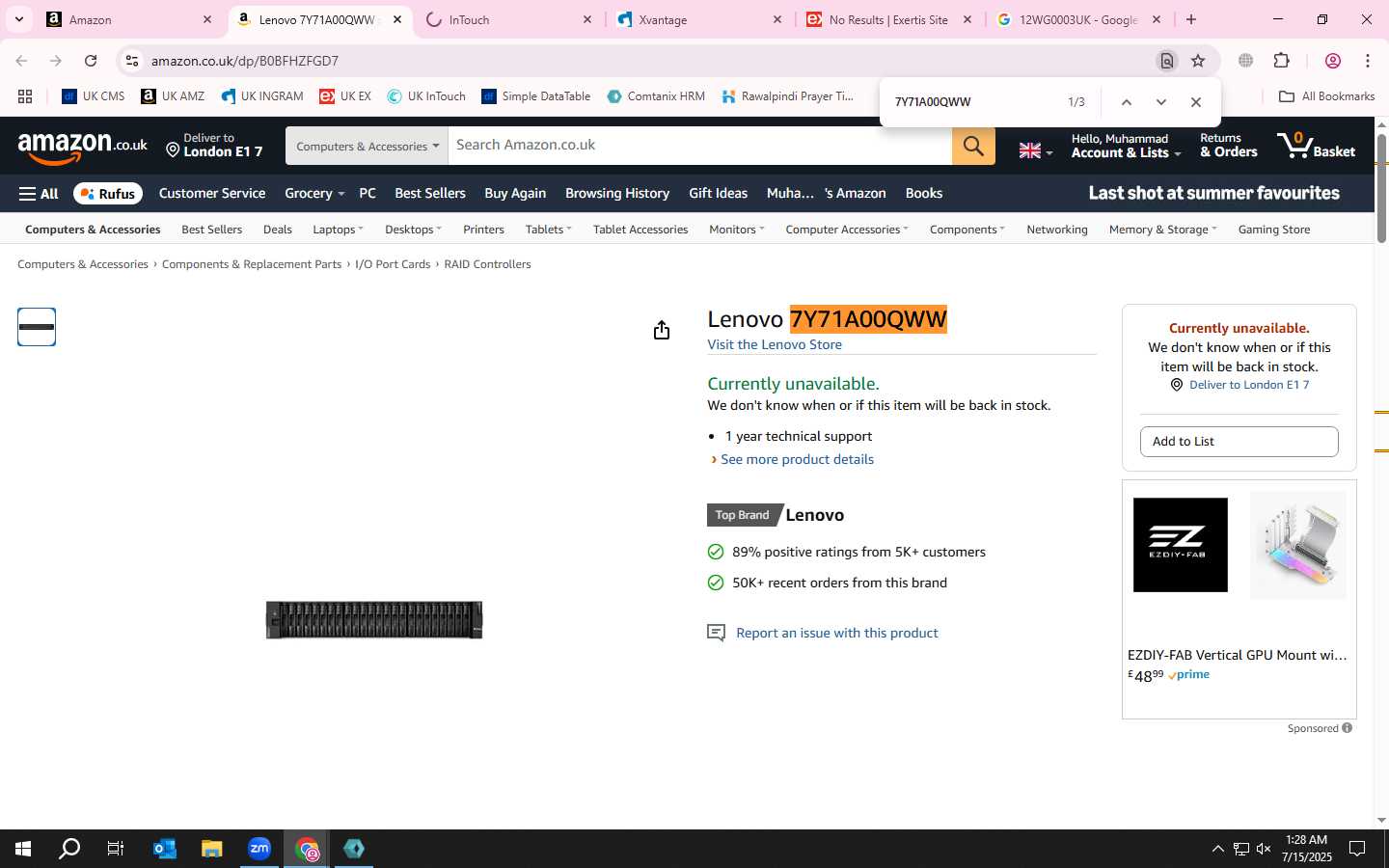1389x868 pixels.
Task: Click Report an issue with this product
Action: point(837,633)
